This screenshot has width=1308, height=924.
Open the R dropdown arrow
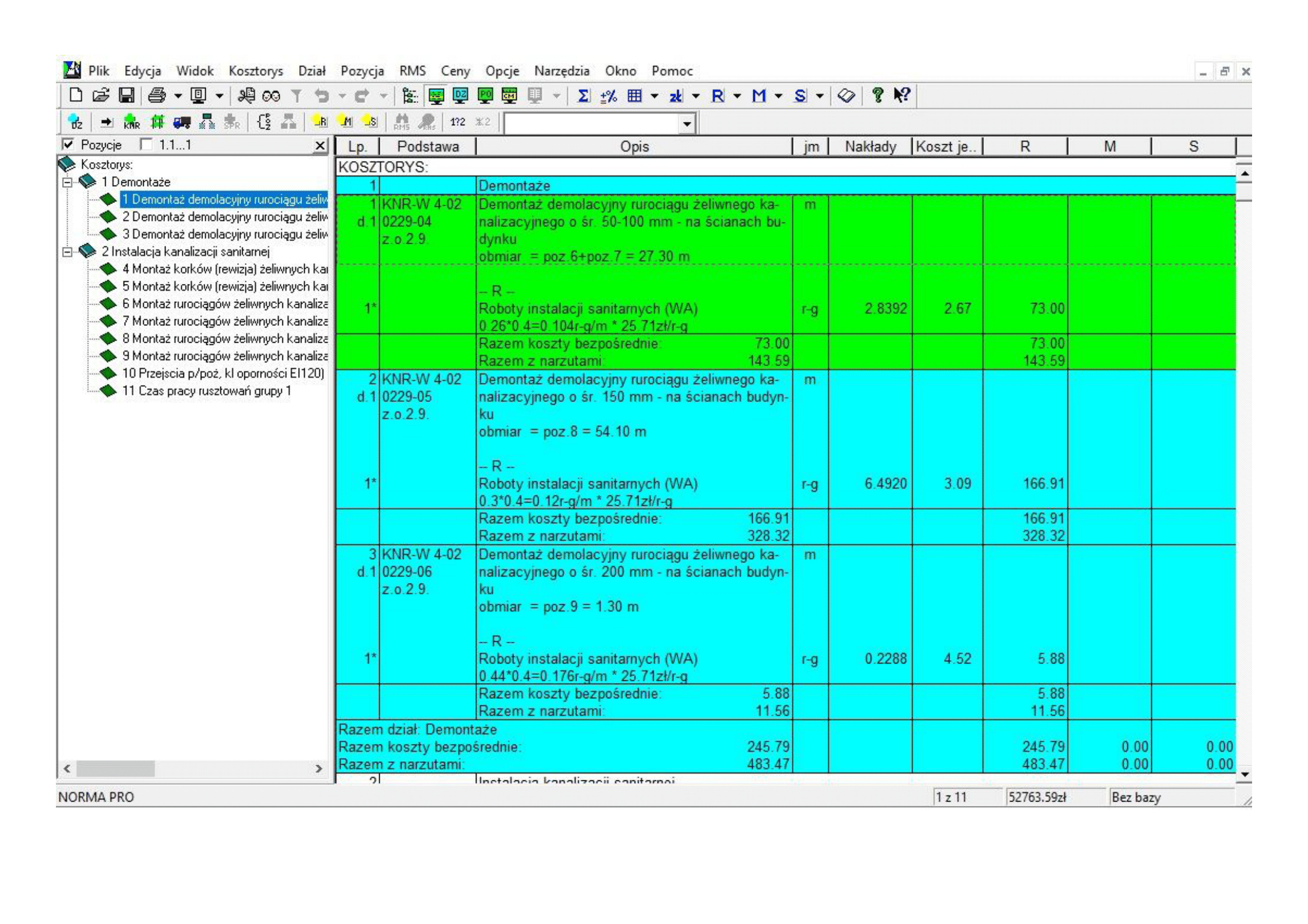point(736,96)
